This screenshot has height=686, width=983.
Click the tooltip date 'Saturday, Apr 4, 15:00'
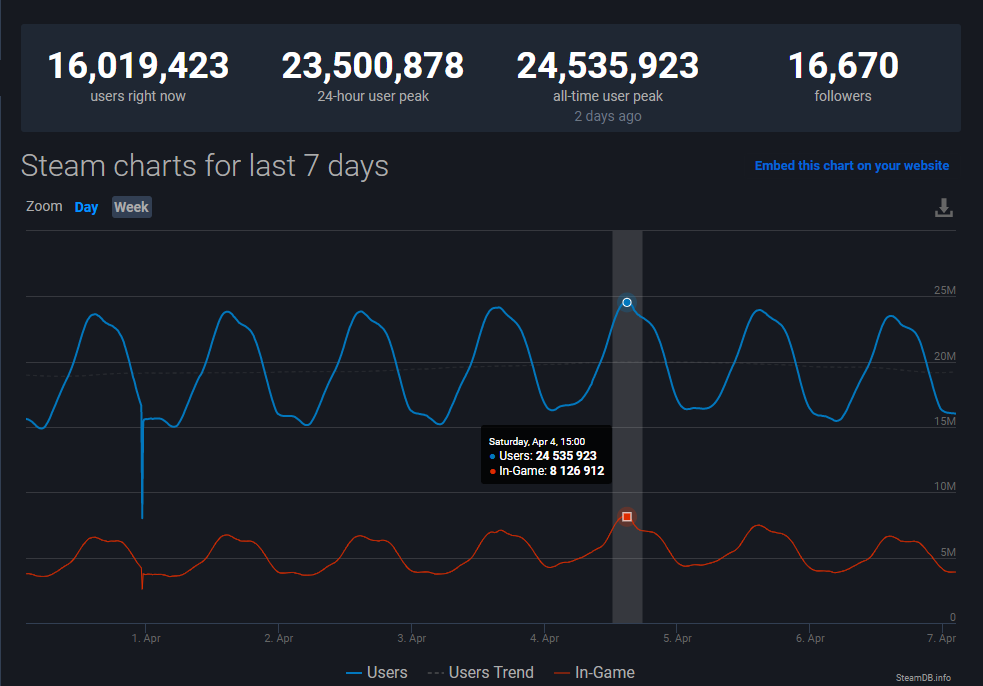537,441
